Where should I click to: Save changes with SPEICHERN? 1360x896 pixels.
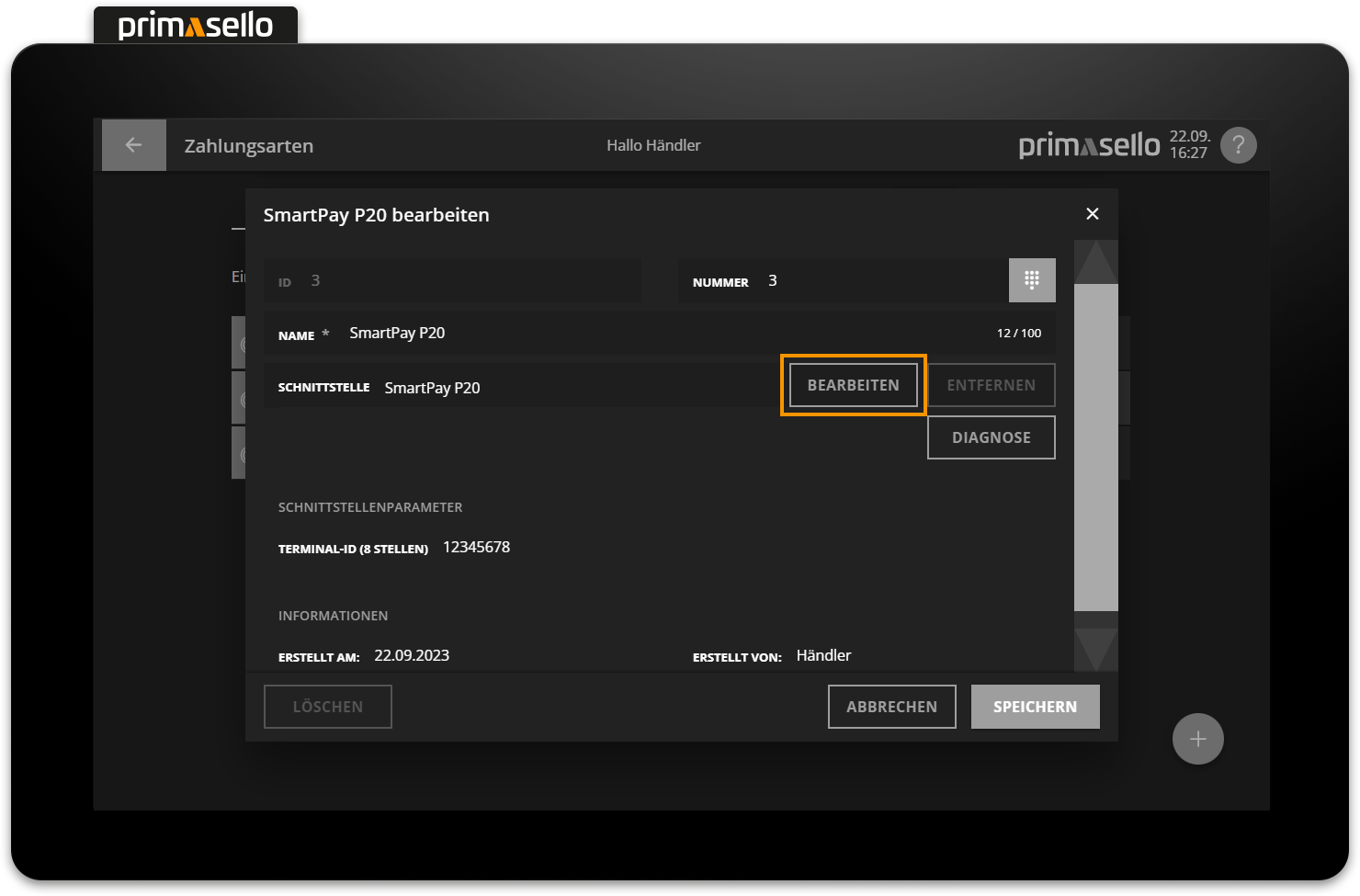[1035, 706]
